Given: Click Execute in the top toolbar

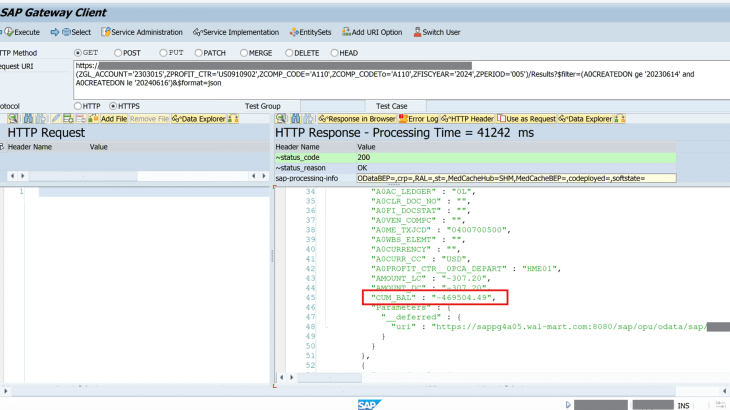Looking at the screenshot, I should tap(22, 32).
